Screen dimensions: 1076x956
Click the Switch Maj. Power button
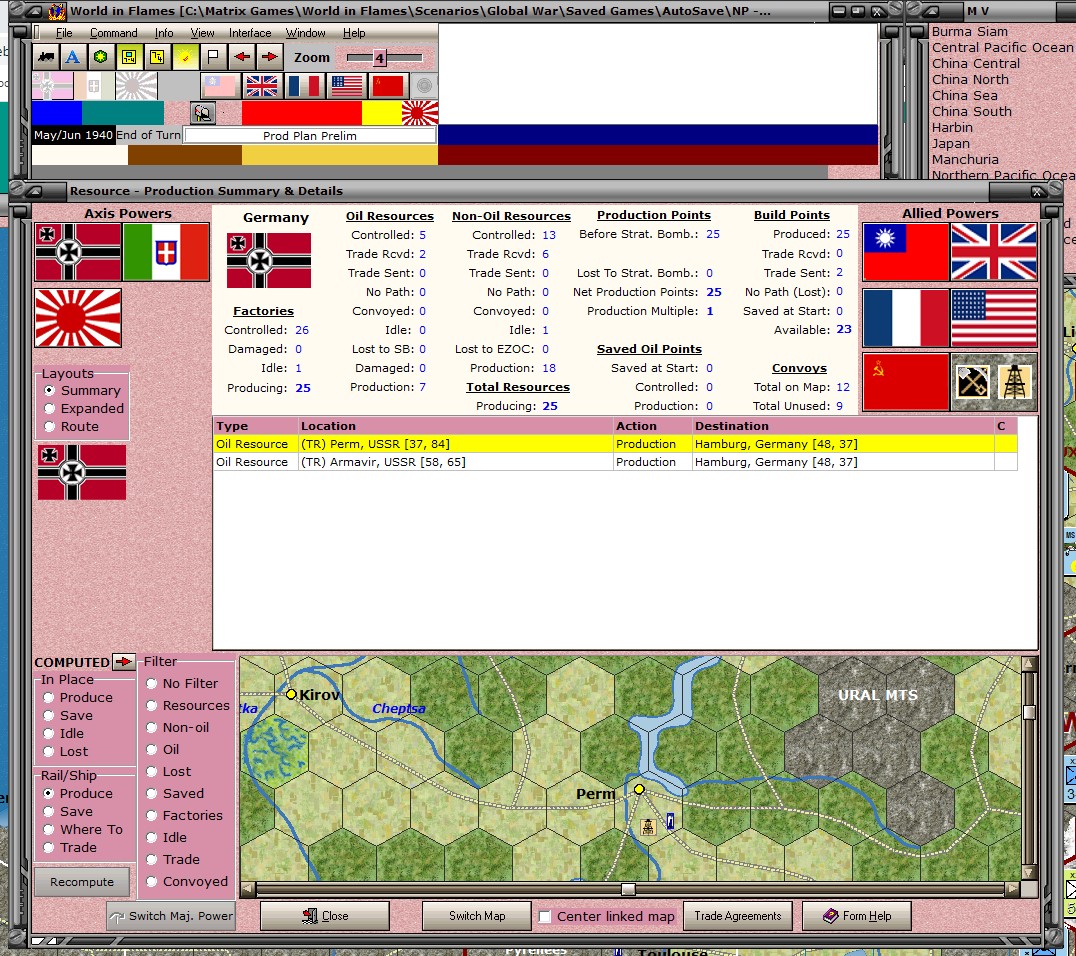(171, 916)
